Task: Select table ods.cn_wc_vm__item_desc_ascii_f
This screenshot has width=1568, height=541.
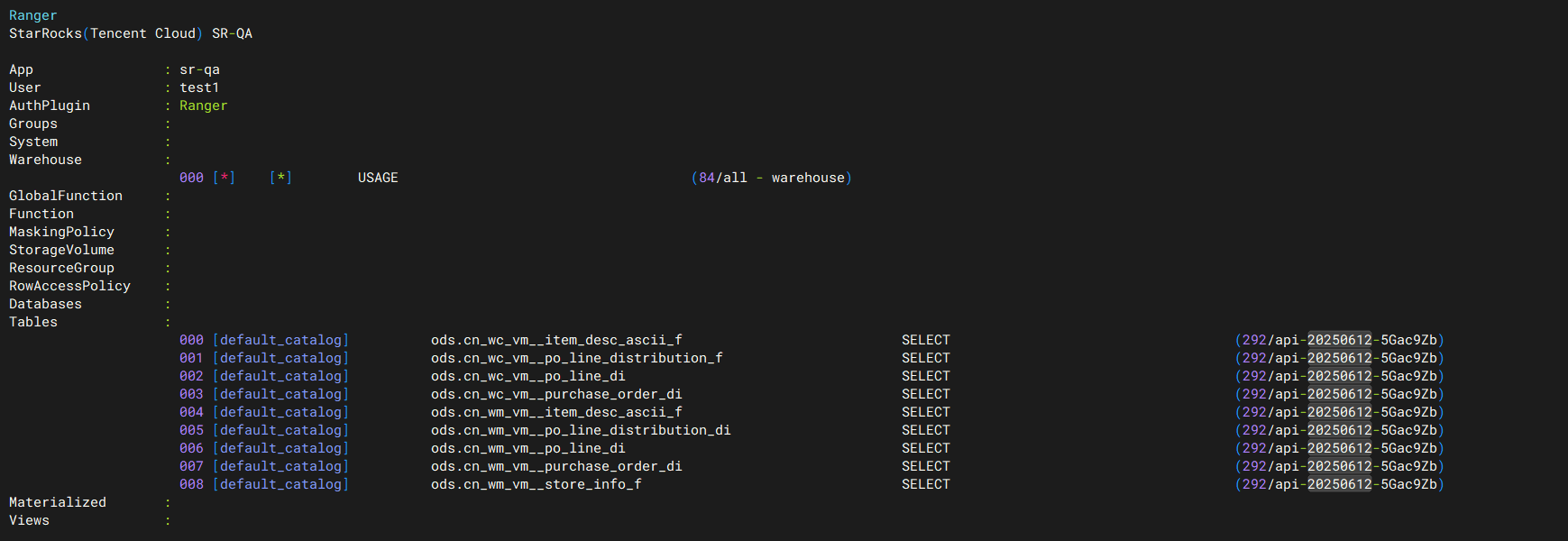Action: click(556, 340)
